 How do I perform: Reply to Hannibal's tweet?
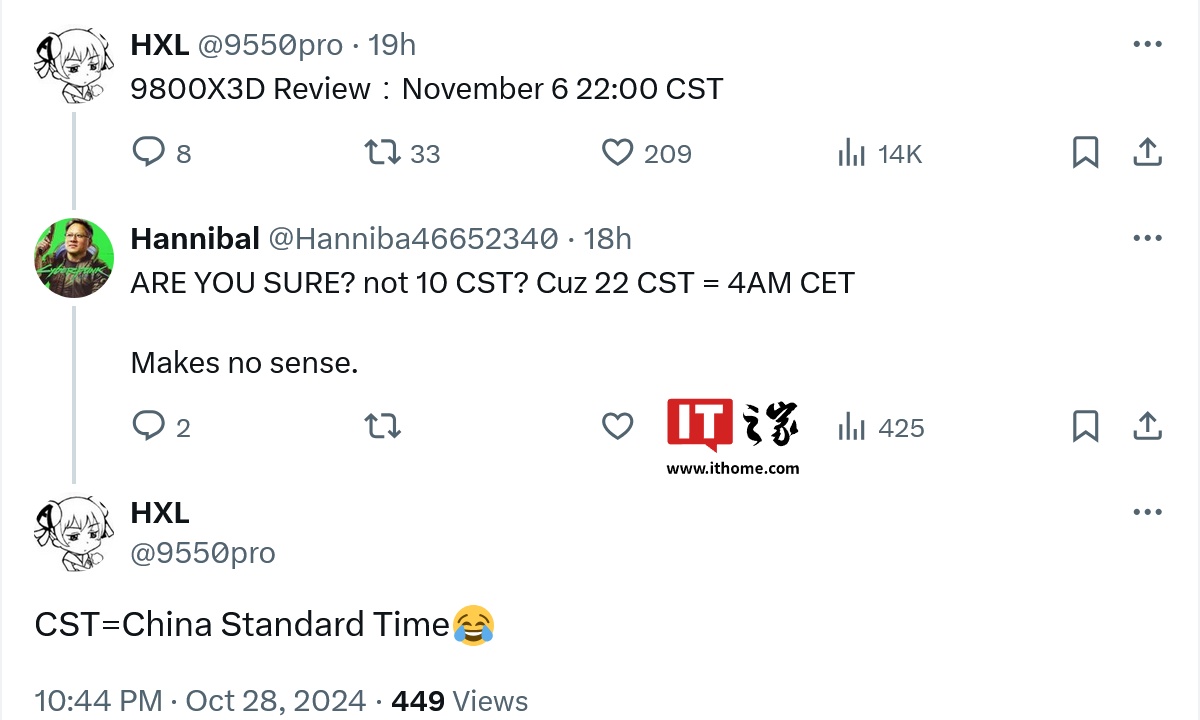161,427
